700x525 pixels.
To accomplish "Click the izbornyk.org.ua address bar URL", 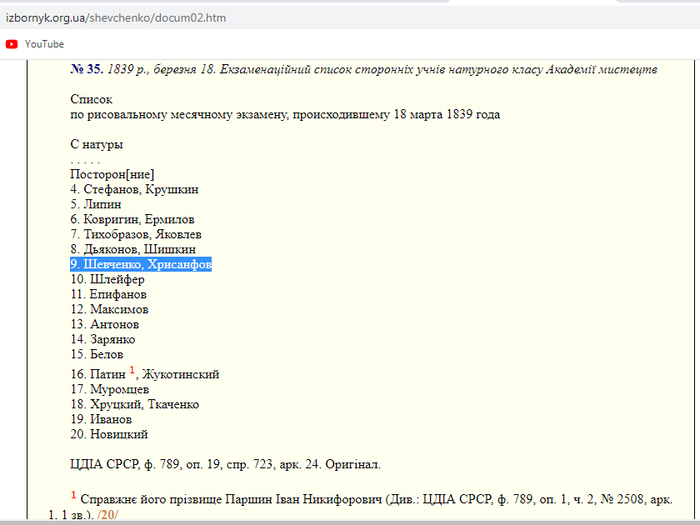I will coord(115,19).
